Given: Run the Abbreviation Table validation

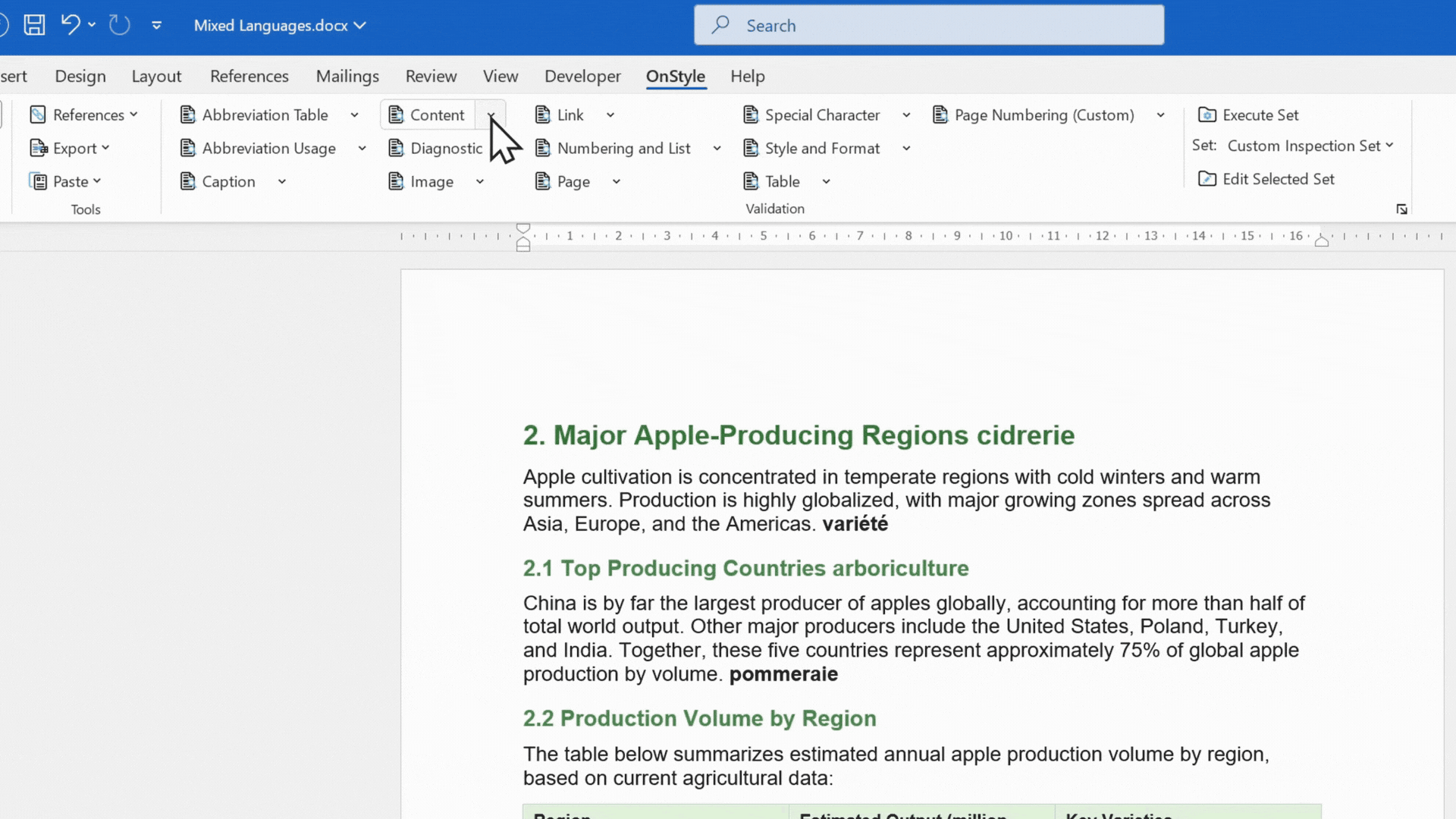Looking at the screenshot, I should (x=255, y=115).
